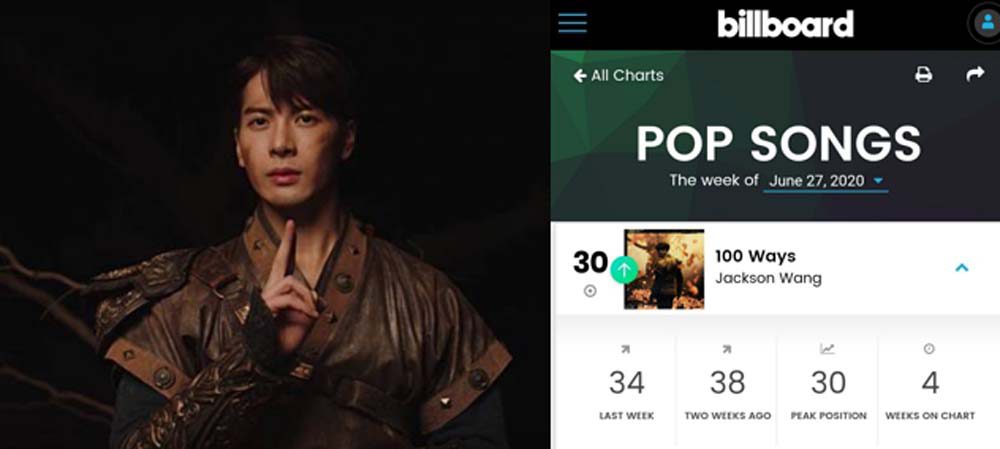Collapse the 100 Ways entry chevron
Screen dimensions: 1000x449
962,268
